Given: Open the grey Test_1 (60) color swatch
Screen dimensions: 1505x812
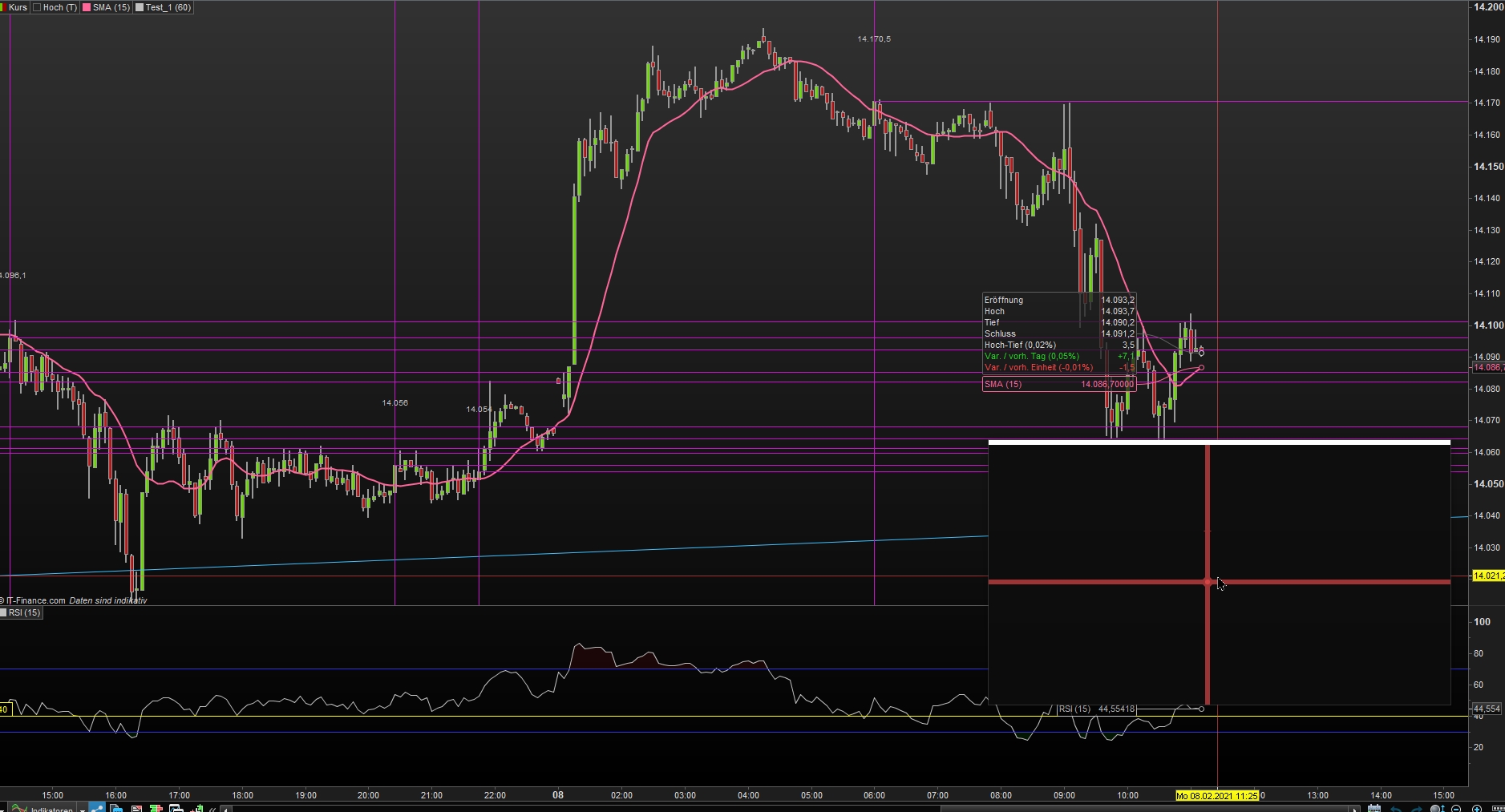Looking at the screenshot, I should pos(140,7).
